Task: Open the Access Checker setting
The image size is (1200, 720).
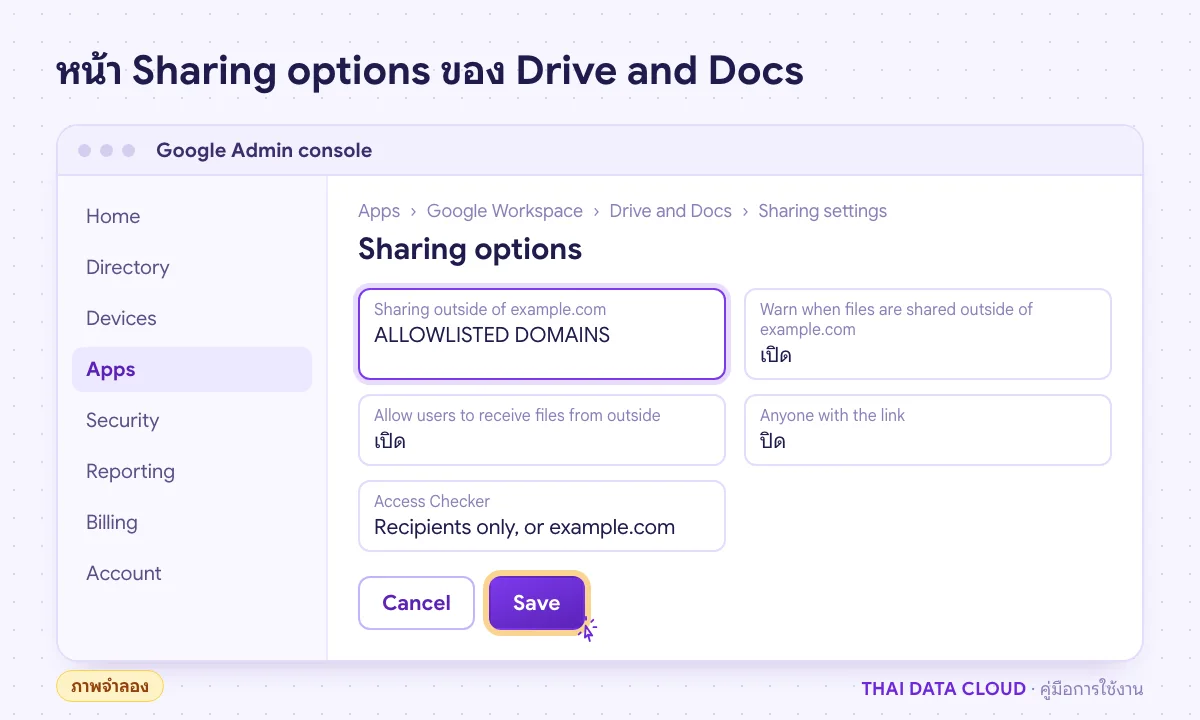Action: (542, 516)
